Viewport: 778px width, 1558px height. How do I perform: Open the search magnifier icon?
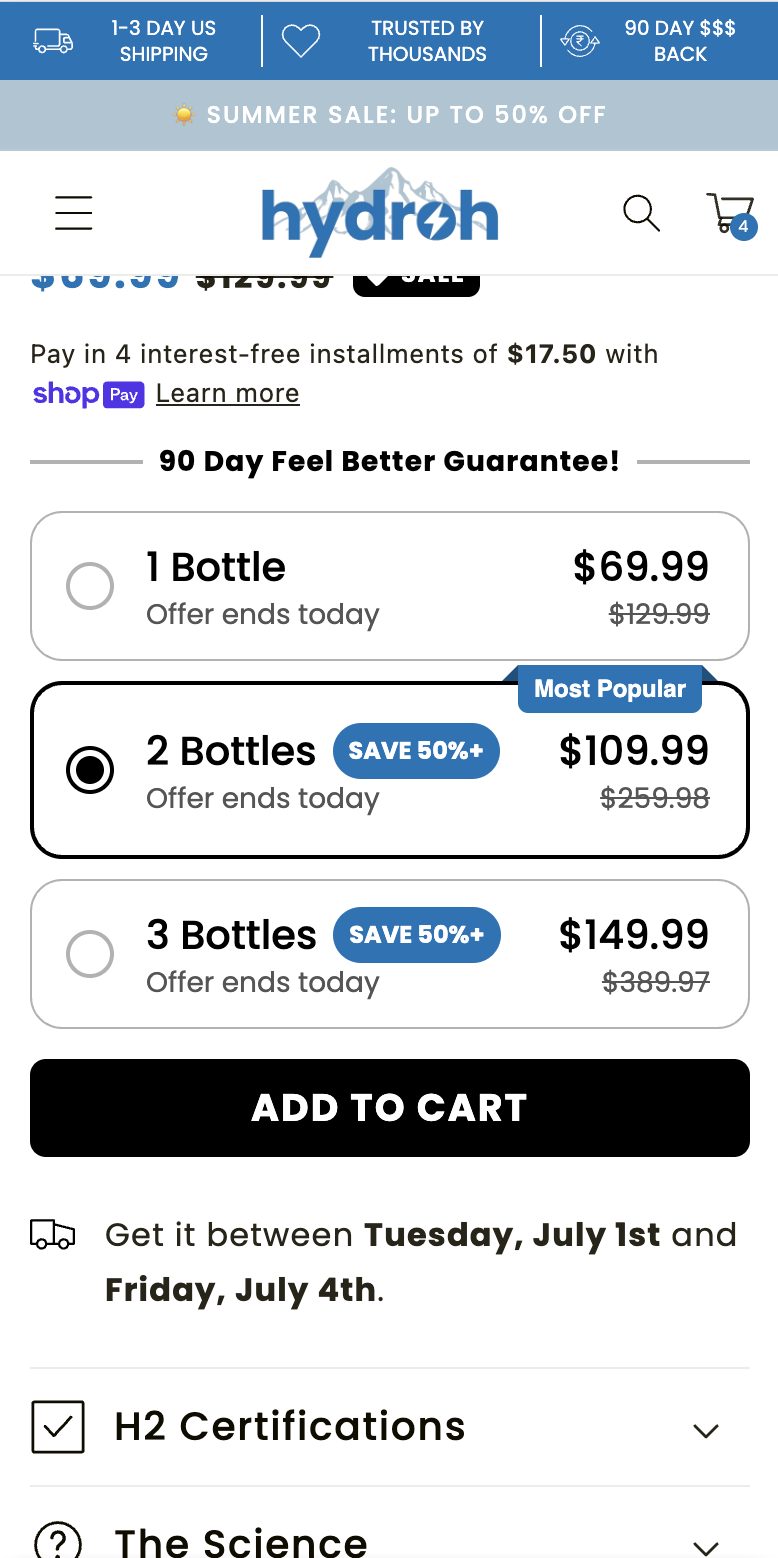click(641, 213)
